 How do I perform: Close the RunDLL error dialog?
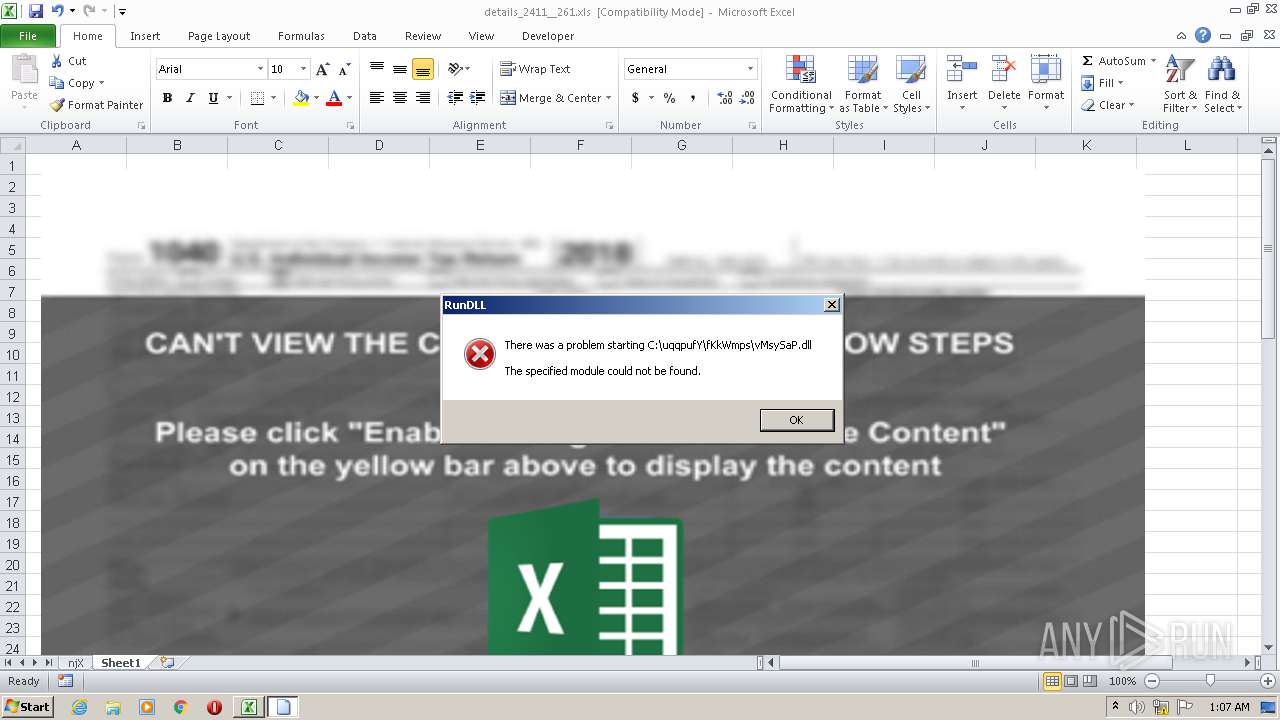831,304
